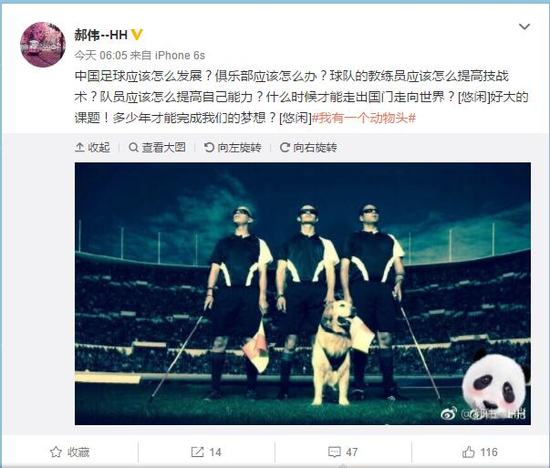Click the yellow verified V badge
The width and height of the screenshot is (550, 468).
[136, 35]
